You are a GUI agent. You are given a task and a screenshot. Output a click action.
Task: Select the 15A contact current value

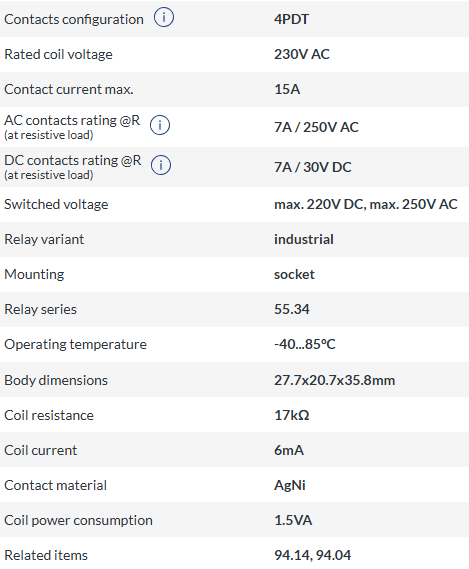[x=287, y=89]
